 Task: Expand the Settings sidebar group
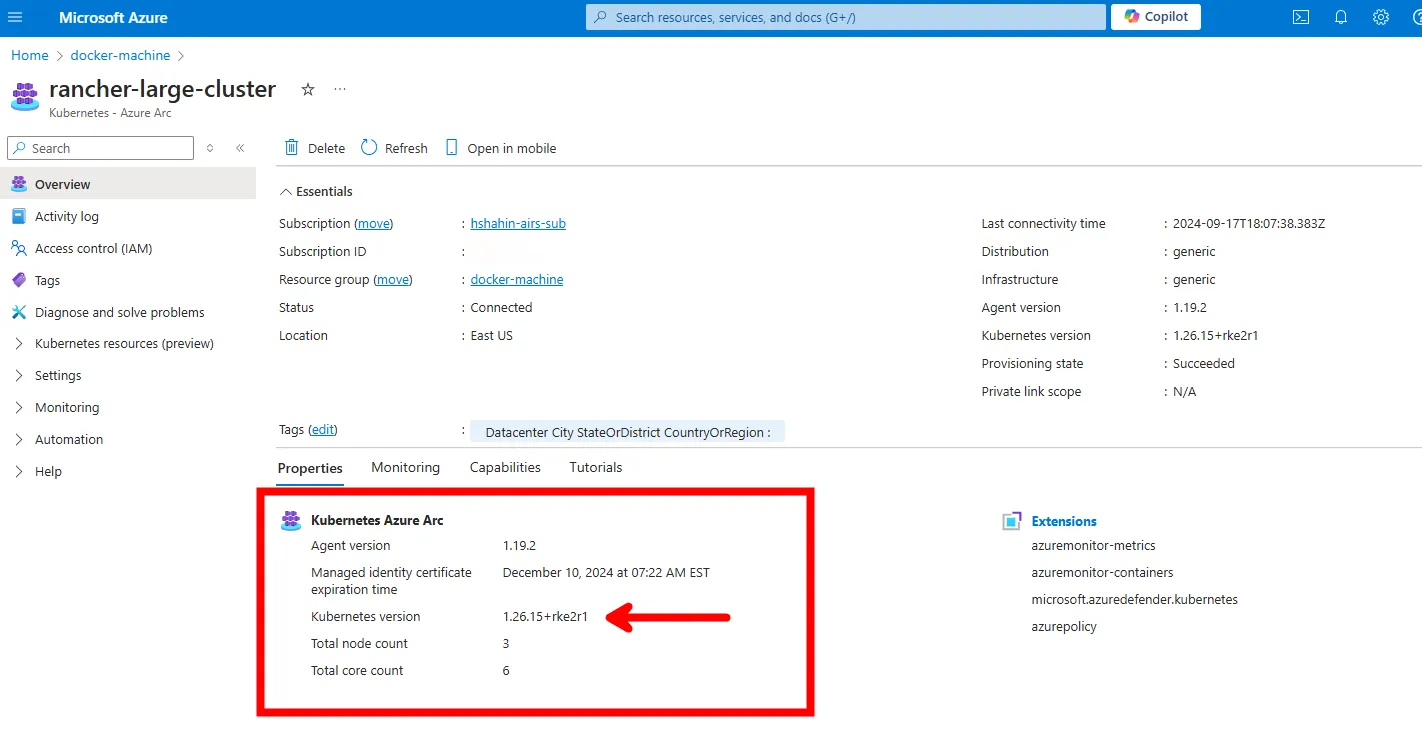click(19, 376)
